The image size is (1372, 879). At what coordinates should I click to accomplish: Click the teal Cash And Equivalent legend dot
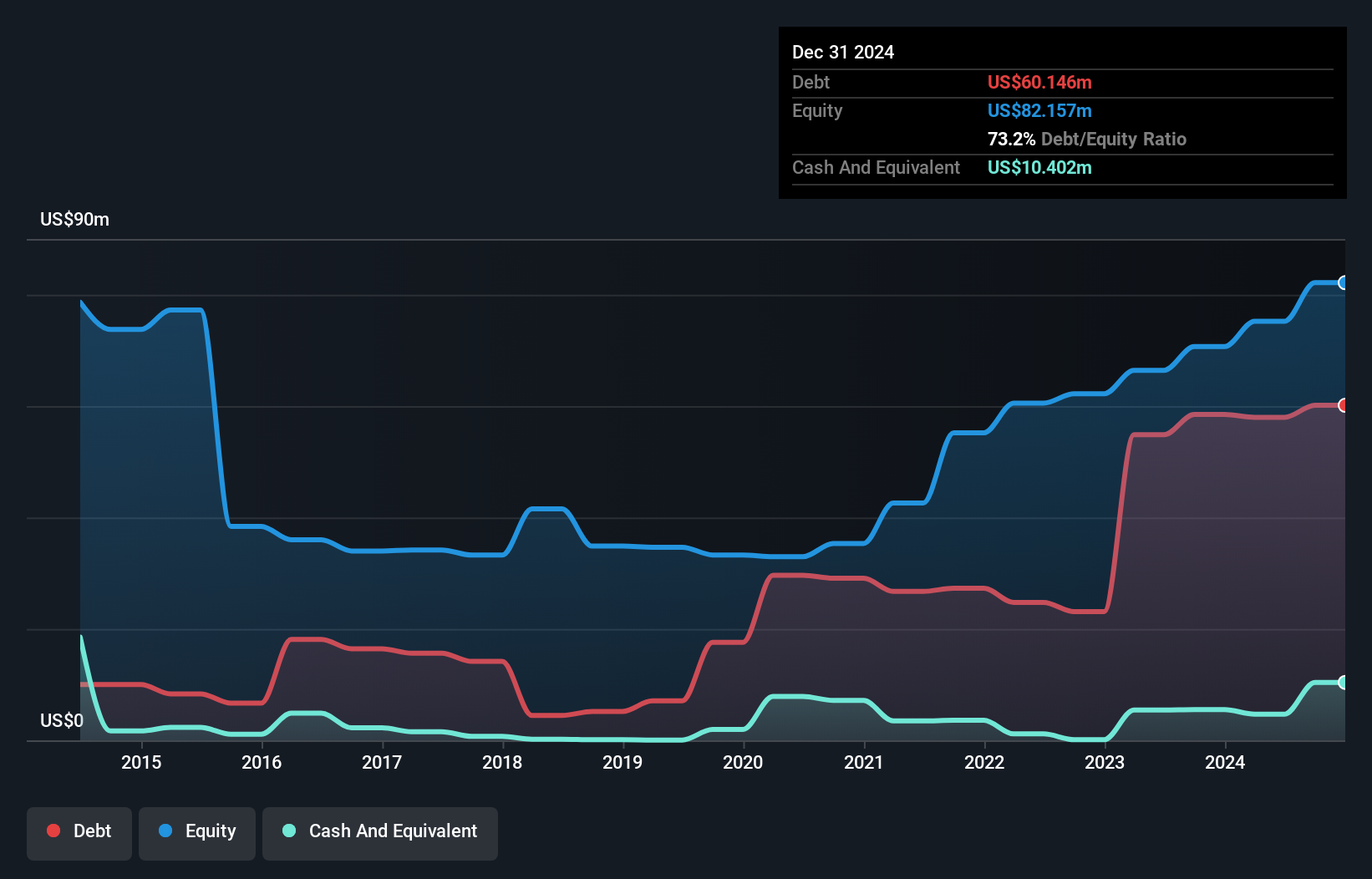pyautogui.click(x=288, y=831)
